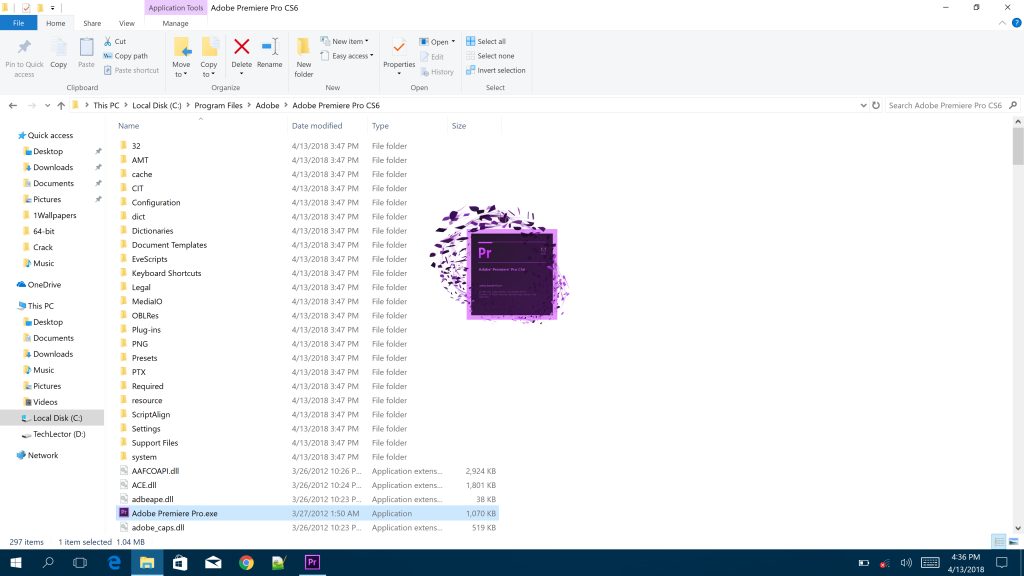Viewport: 1024px width, 576px height.
Task: Switch to the Share ribbon tab
Action: coord(92,23)
